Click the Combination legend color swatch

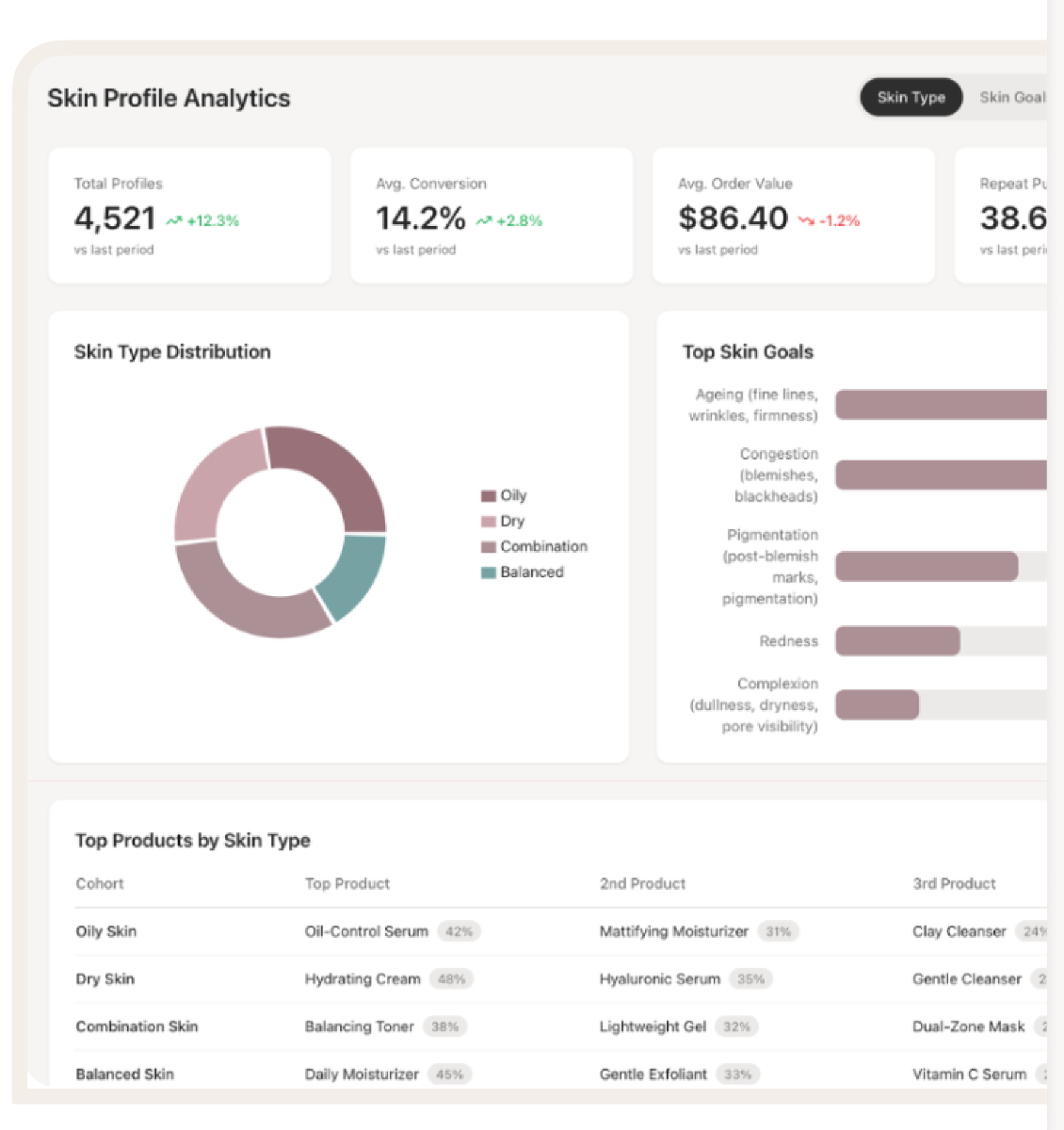pos(489,547)
